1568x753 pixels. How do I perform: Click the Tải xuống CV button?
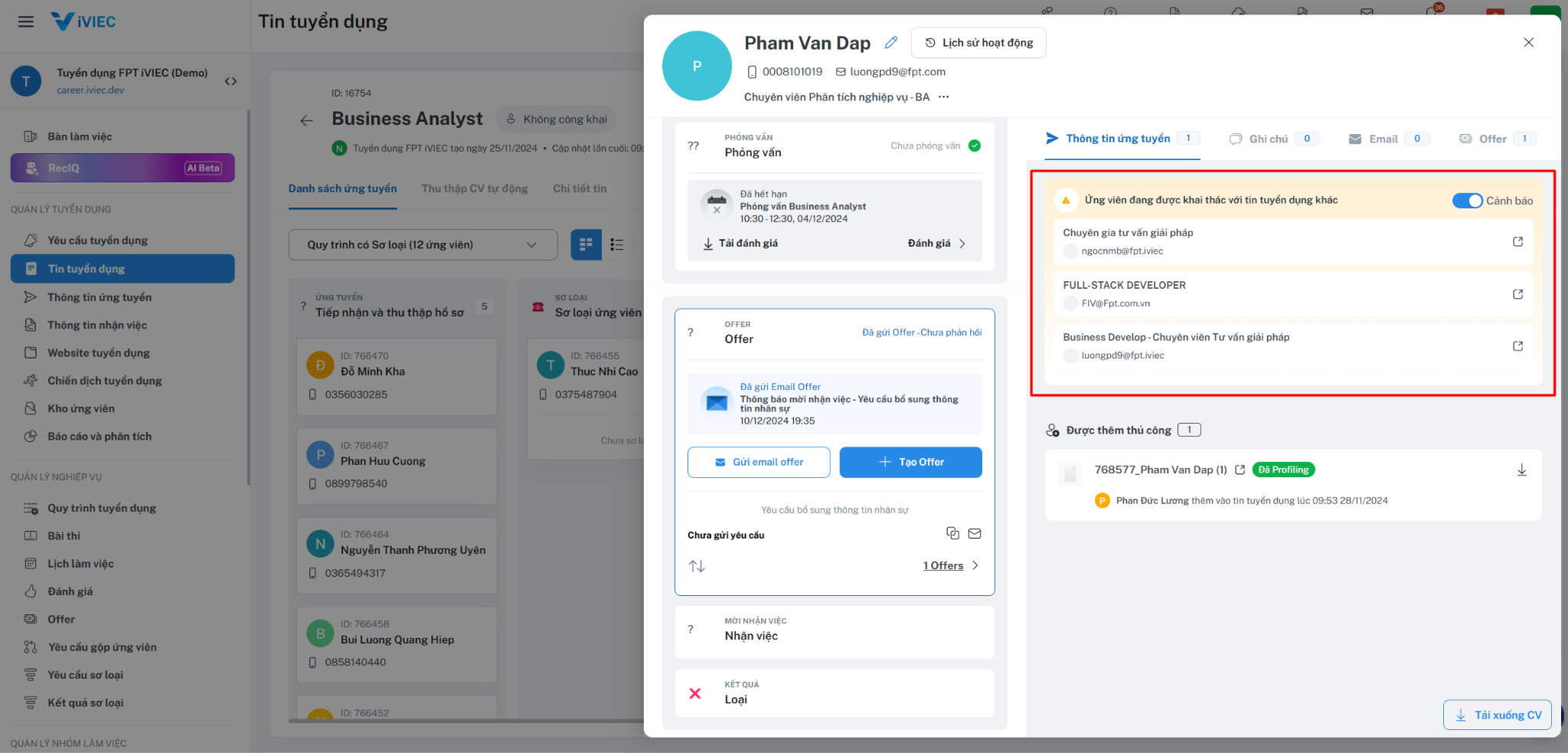pos(1497,715)
